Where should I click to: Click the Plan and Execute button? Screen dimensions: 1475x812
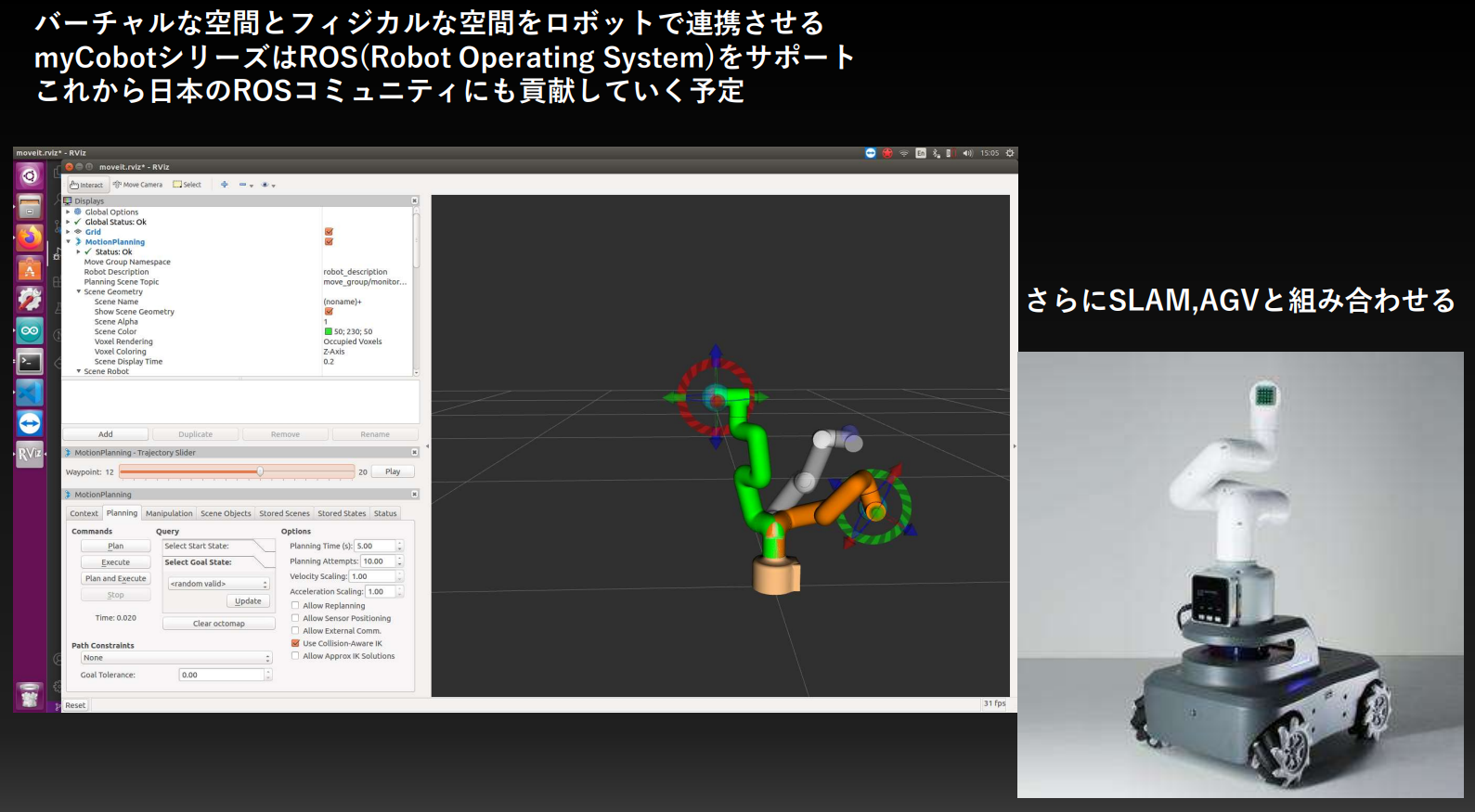(115, 578)
